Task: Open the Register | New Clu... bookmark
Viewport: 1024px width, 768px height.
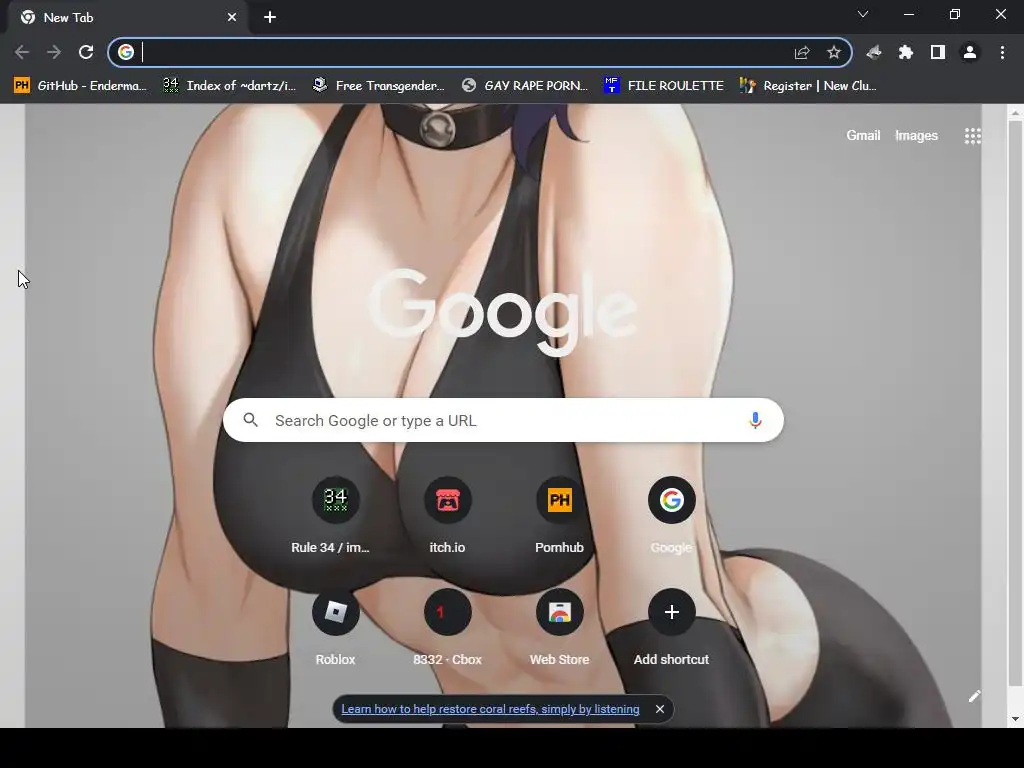Action: (808, 86)
